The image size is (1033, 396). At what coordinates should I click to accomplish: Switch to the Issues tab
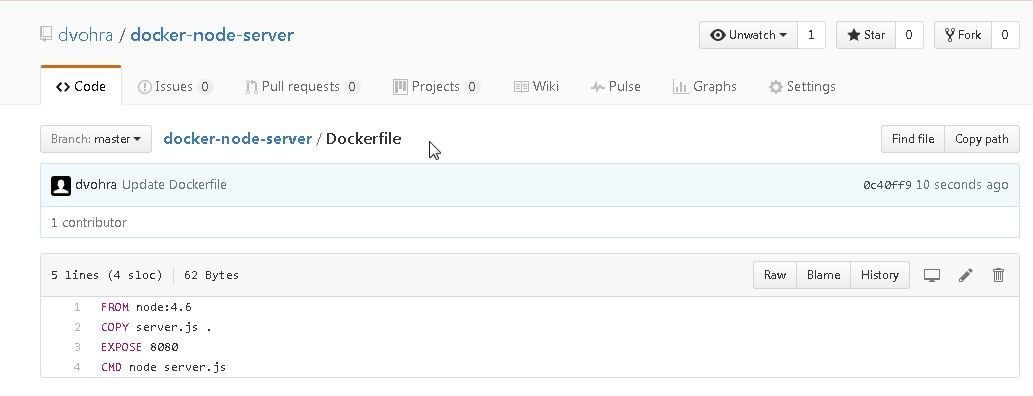coord(175,86)
